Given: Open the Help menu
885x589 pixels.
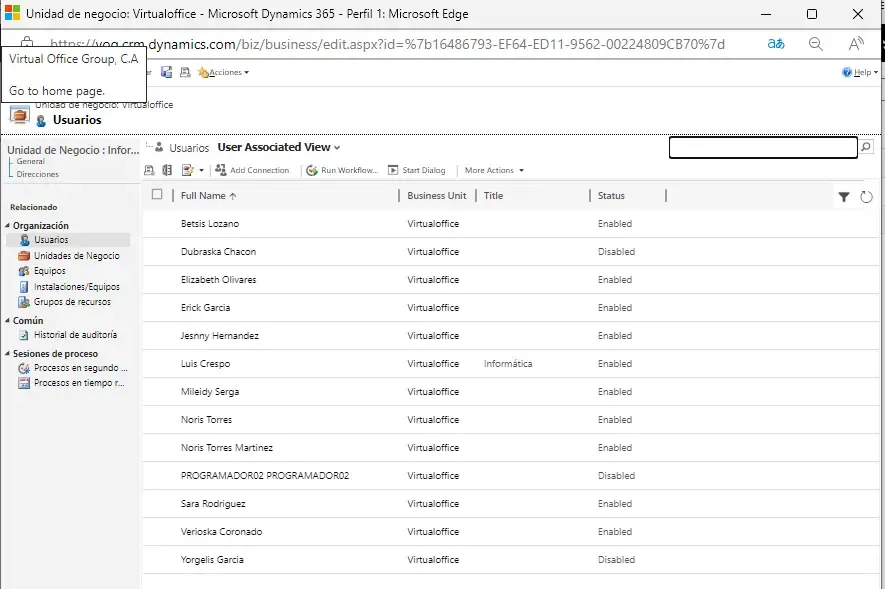Looking at the screenshot, I should pos(860,72).
